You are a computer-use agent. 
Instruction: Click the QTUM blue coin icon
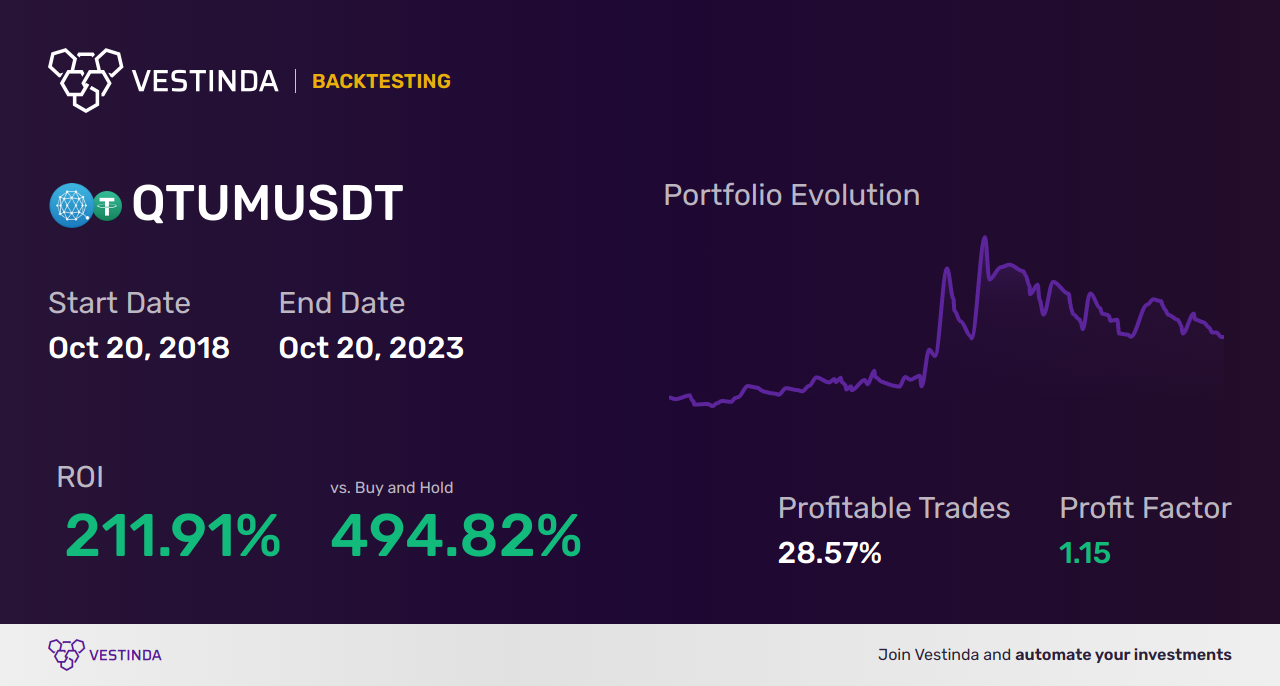click(71, 206)
